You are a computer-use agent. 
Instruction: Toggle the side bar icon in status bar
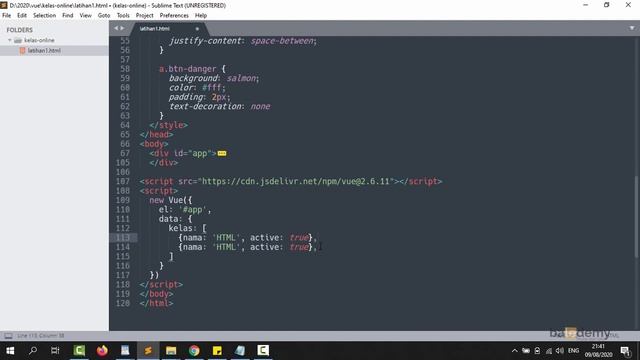pyautogui.click(x=8, y=336)
